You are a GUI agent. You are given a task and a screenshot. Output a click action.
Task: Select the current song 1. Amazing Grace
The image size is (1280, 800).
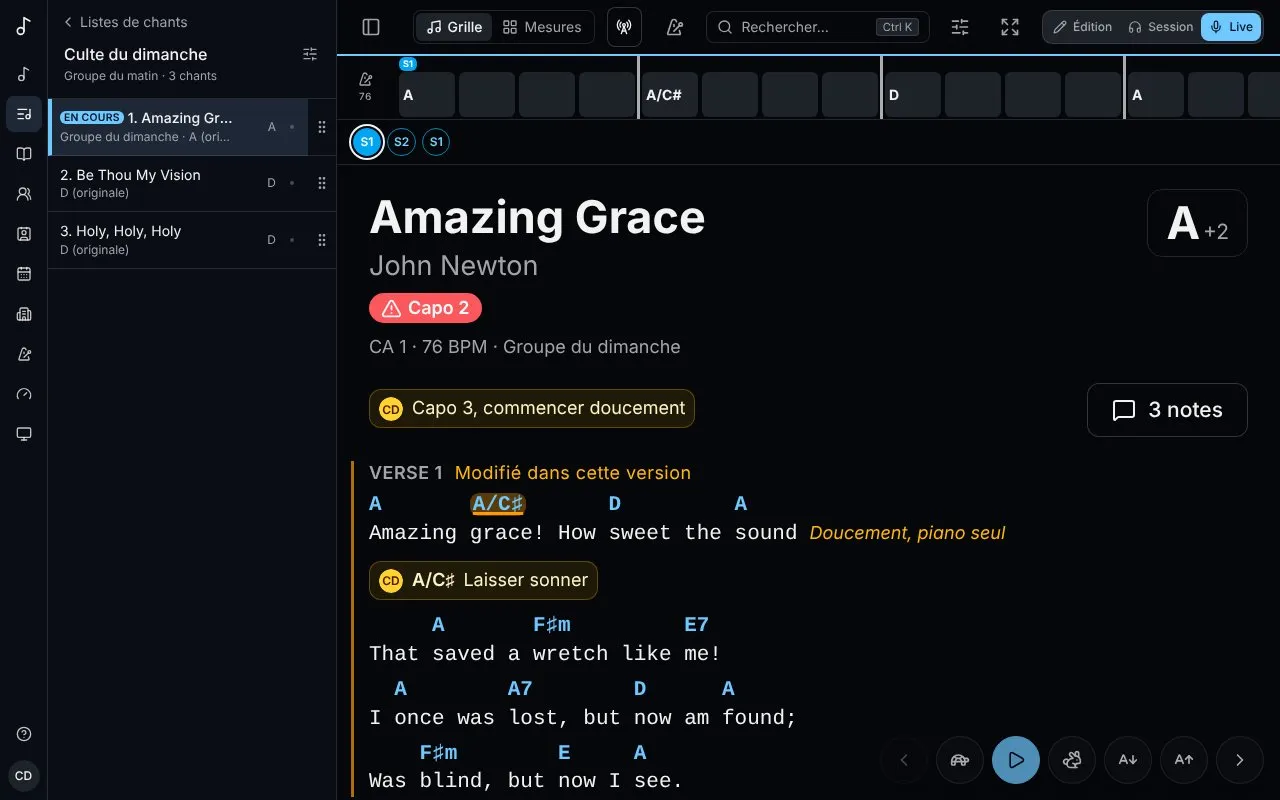pos(177,127)
